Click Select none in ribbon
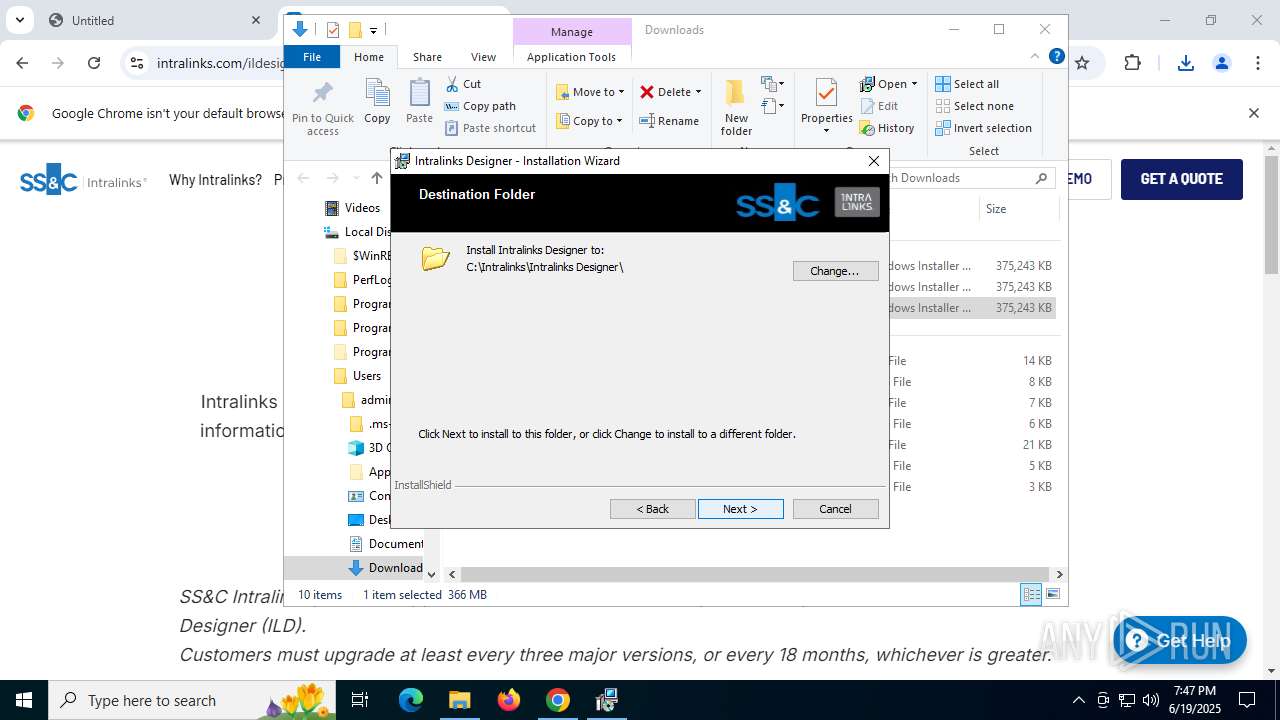The width and height of the screenshot is (1280, 720). 975,106
